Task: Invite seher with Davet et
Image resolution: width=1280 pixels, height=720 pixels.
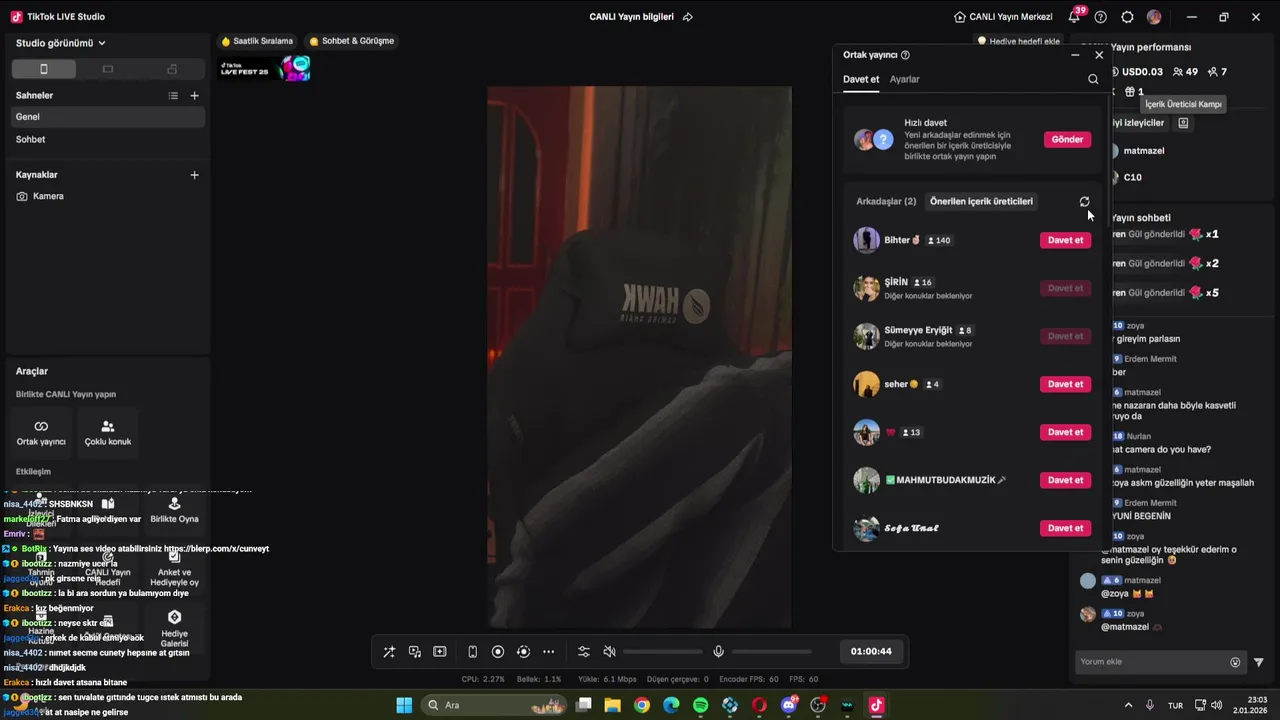Action: (x=1065, y=384)
